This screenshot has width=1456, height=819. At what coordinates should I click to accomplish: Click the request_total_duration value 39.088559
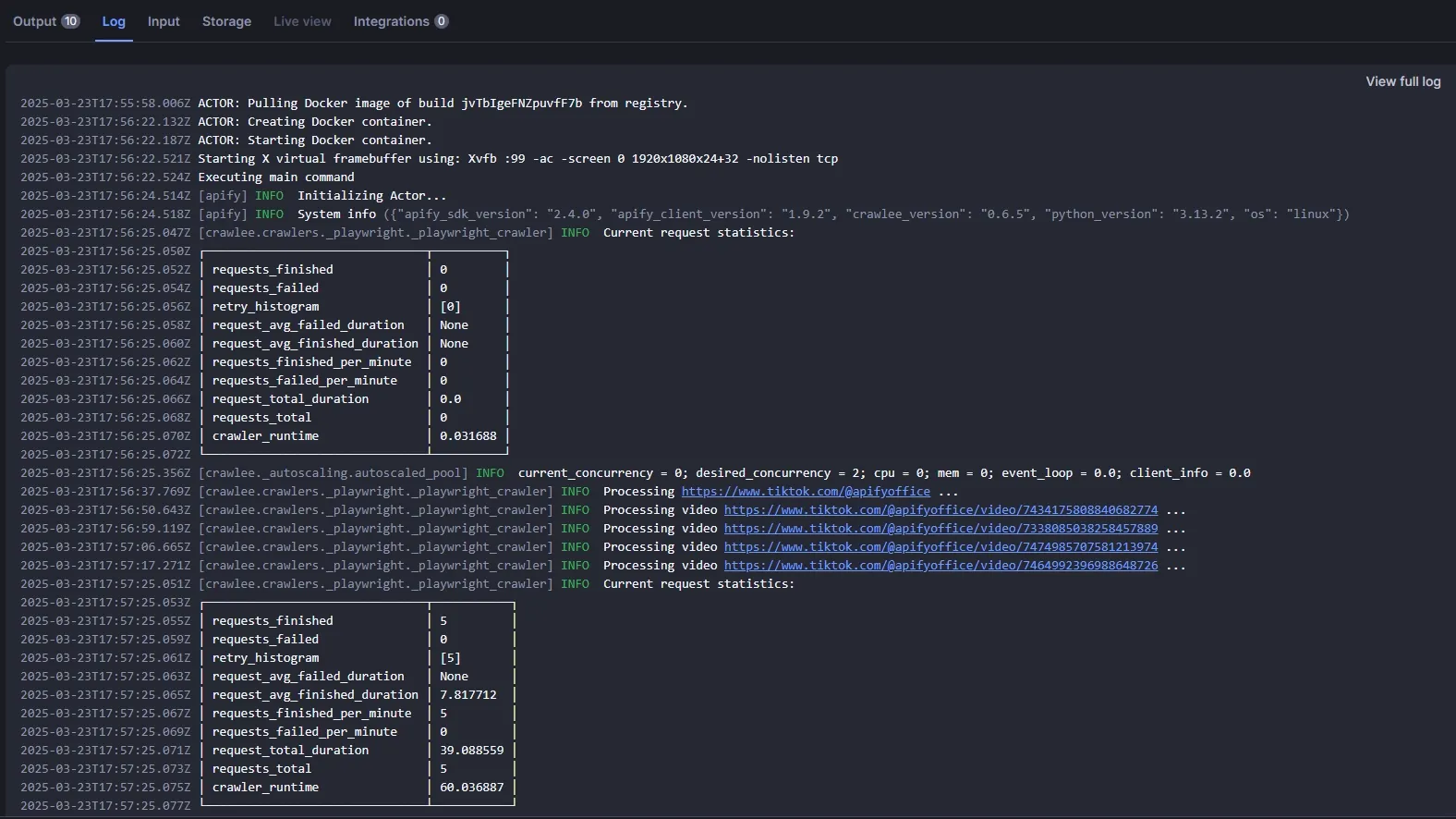pyautogui.click(x=471, y=751)
